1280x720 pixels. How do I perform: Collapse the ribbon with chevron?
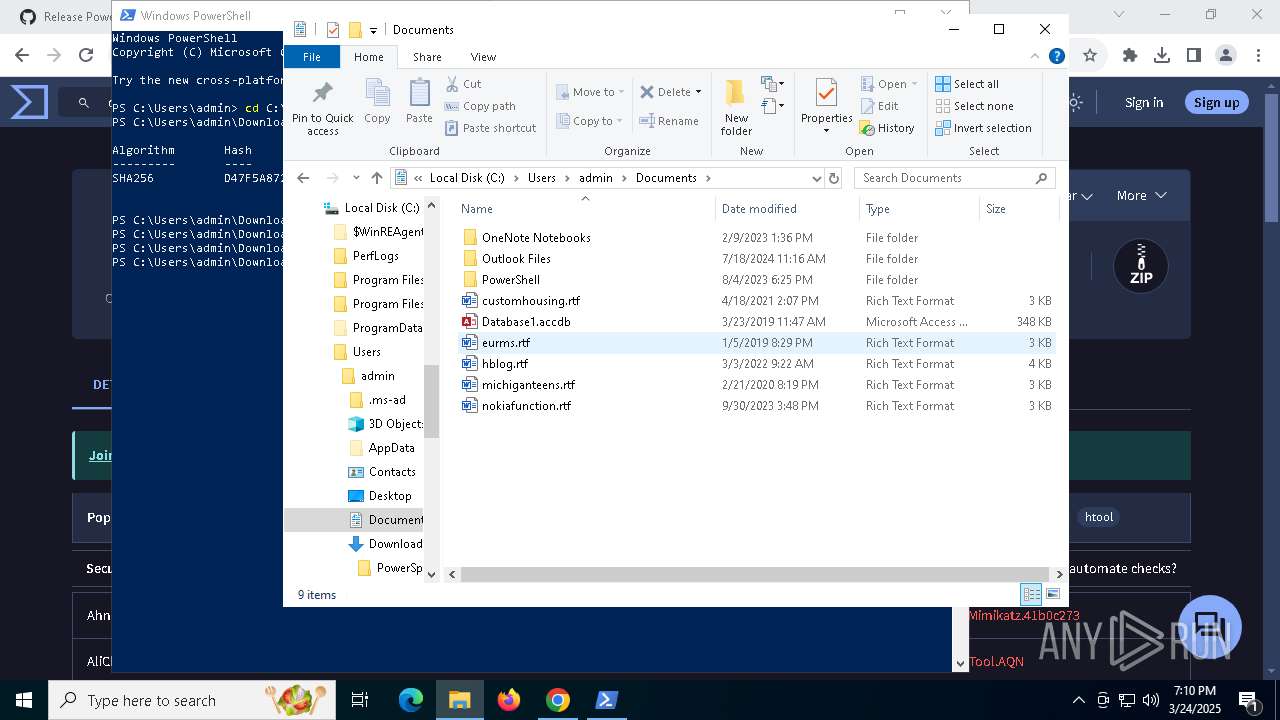tap(1035, 57)
